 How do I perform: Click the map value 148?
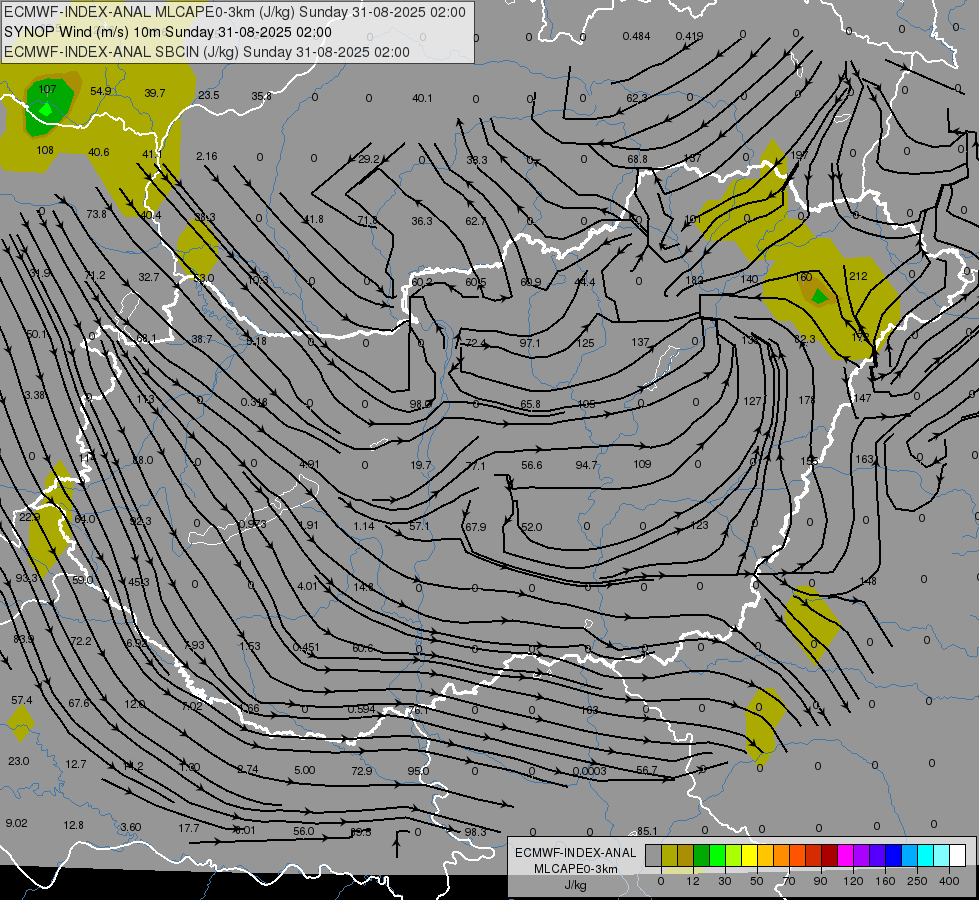(868, 581)
